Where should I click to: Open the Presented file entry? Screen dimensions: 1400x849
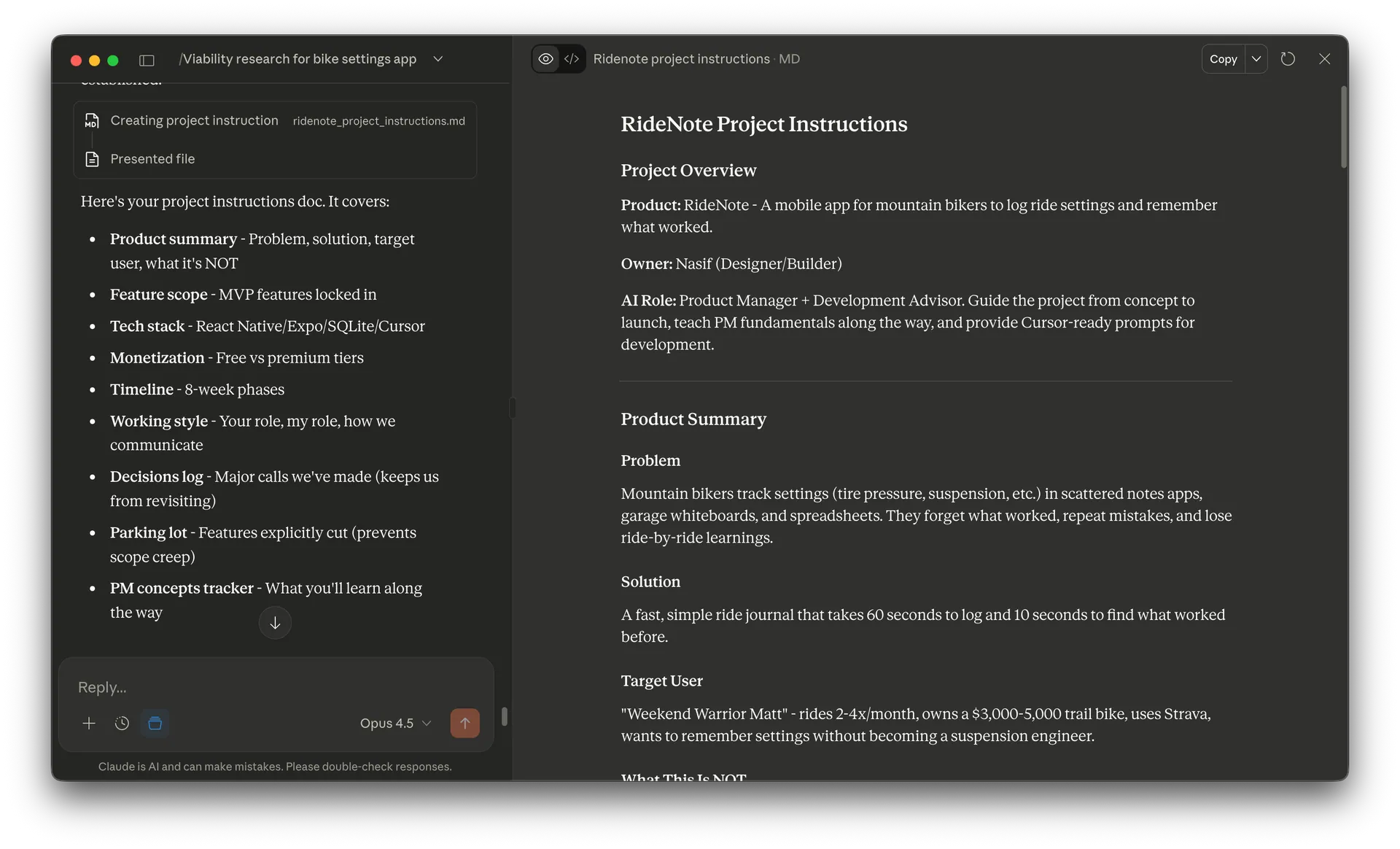click(152, 159)
